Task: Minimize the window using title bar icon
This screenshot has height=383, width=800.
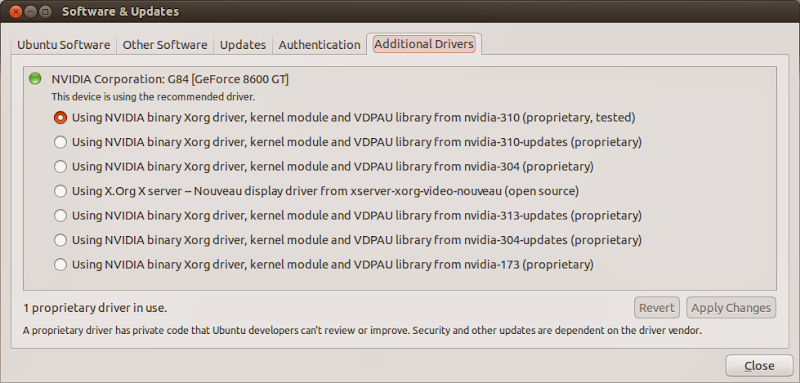Action: [x=31, y=11]
